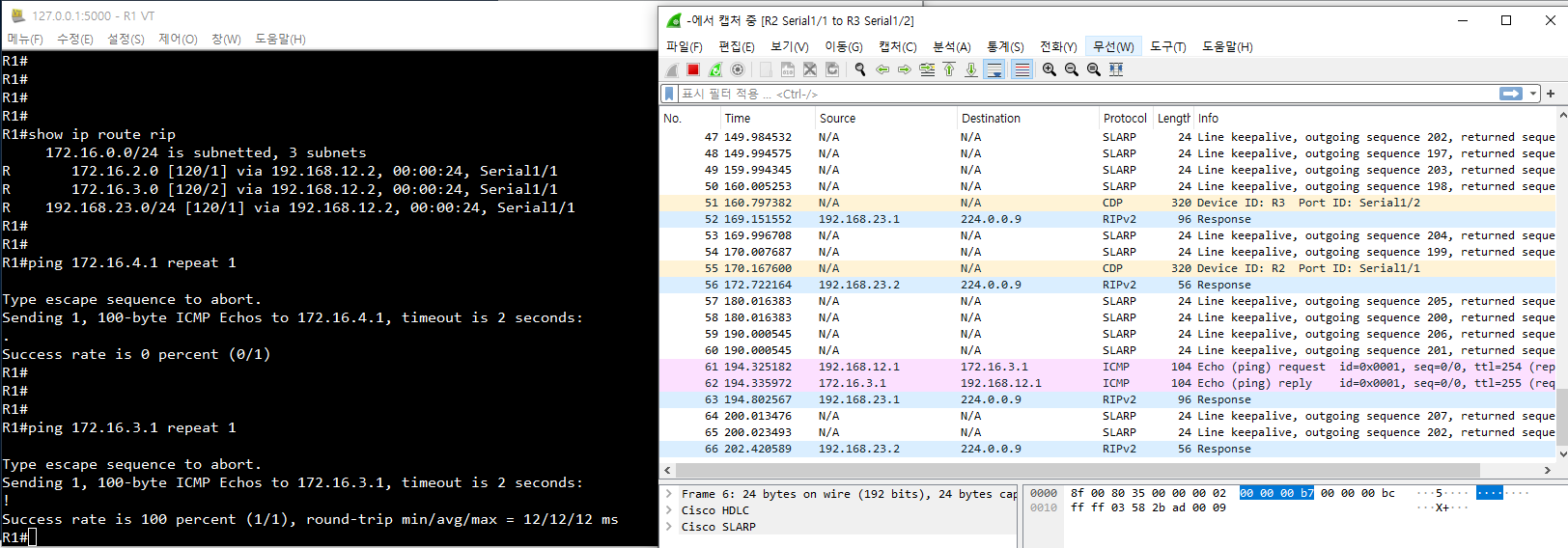The image size is (1568, 548).
Task: Add display filter button plus icon
Action: 1551,94
